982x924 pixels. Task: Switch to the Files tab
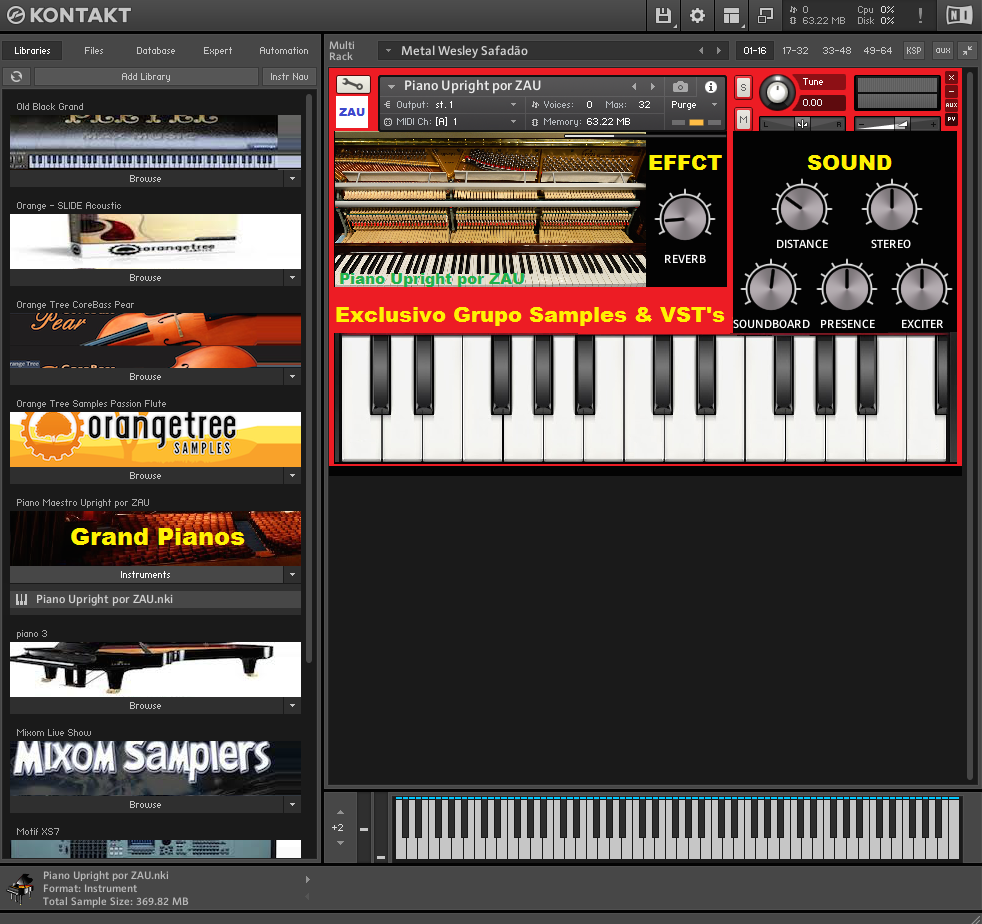coord(94,51)
